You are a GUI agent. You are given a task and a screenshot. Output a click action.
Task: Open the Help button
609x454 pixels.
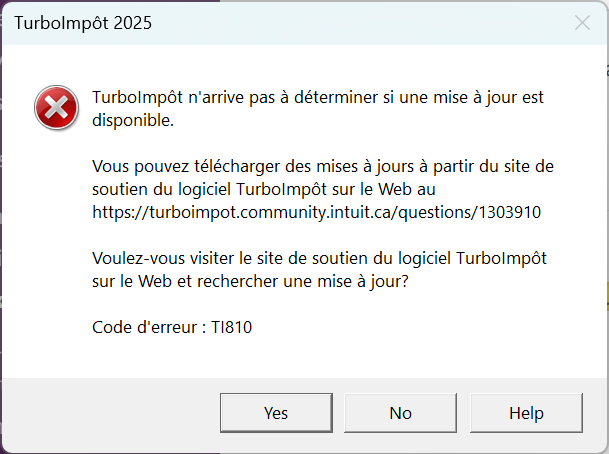(x=526, y=413)
